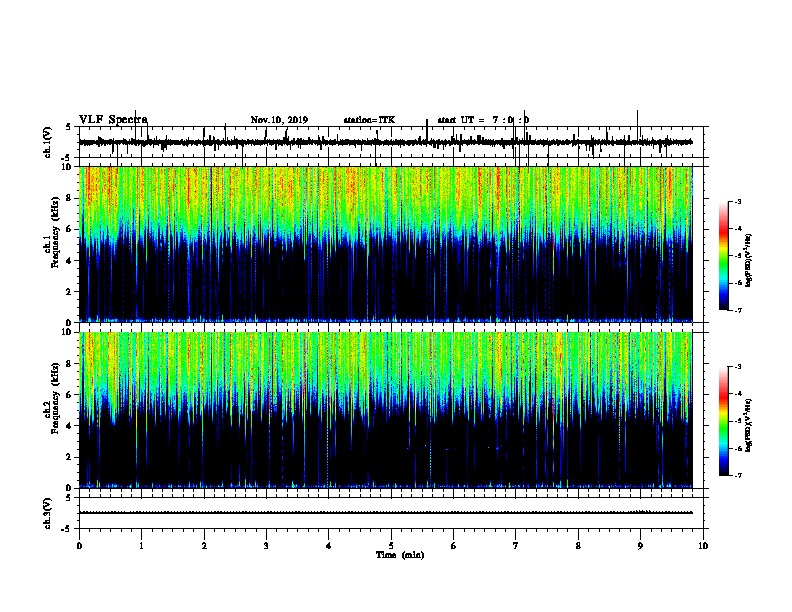Viewport: 792px width, 612px height.
Task: Click tick label "0" on the Time axis
Action: tap(79, 546)
